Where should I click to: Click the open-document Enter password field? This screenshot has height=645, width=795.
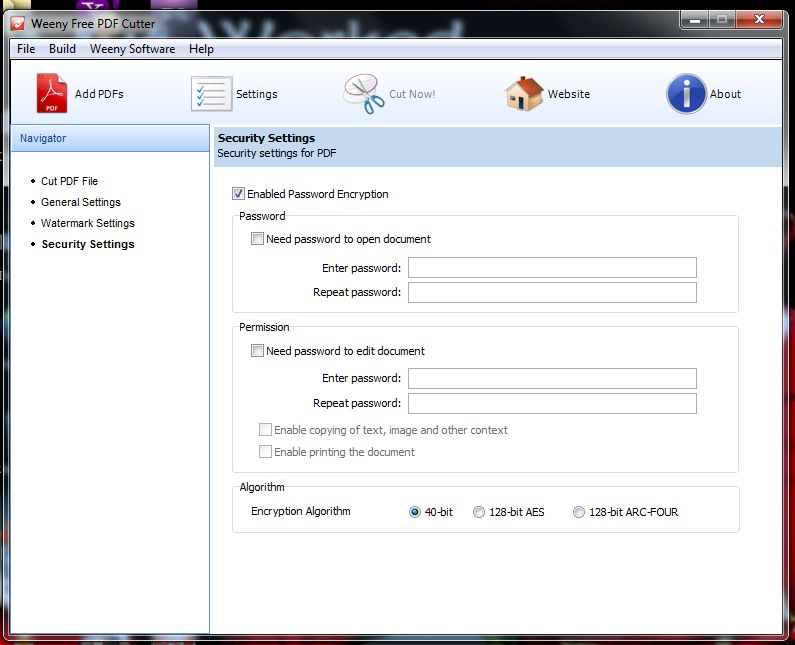click(x=551, y=268)
